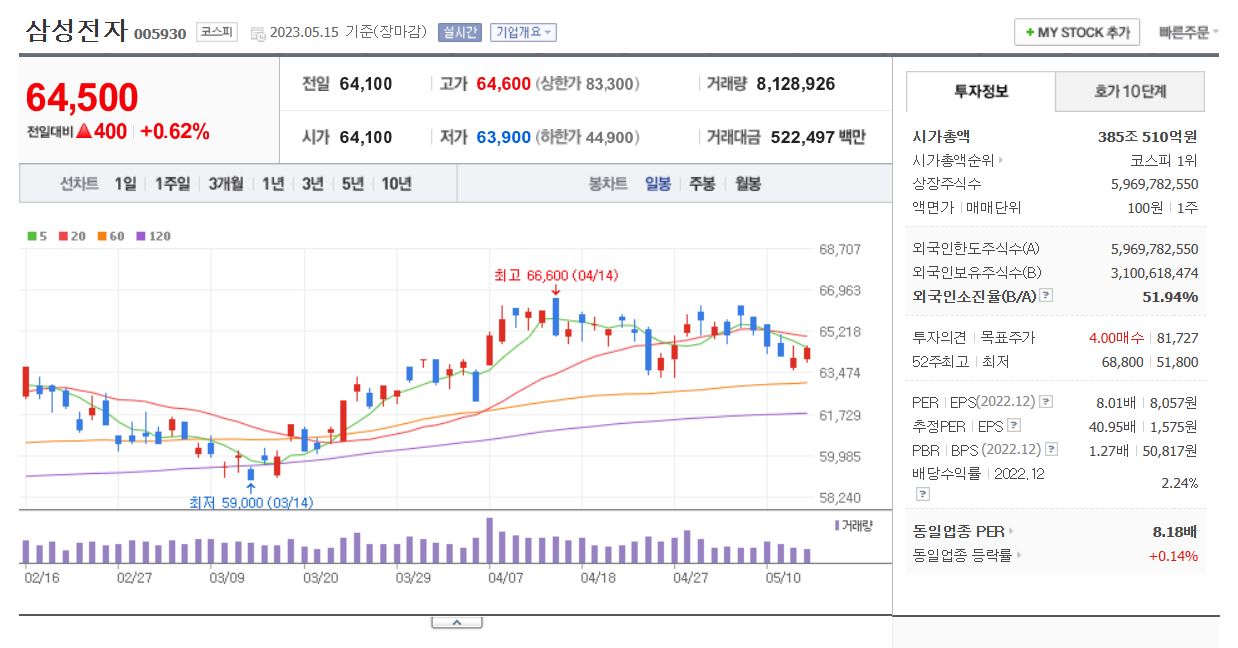Open help icon under 배당수익률
This screenshot has height=648, width=1238.
[x=922, y=494]
